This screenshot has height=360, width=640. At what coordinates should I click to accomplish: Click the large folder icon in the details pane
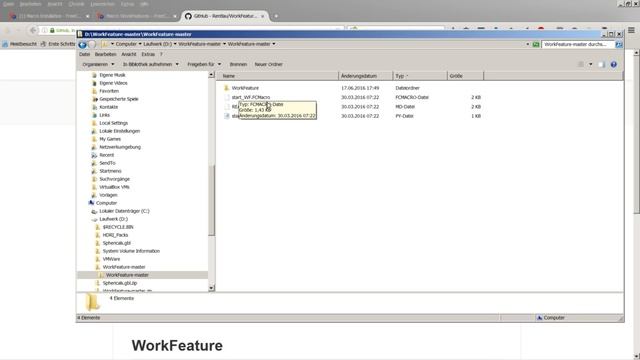(x=93, y=302)
